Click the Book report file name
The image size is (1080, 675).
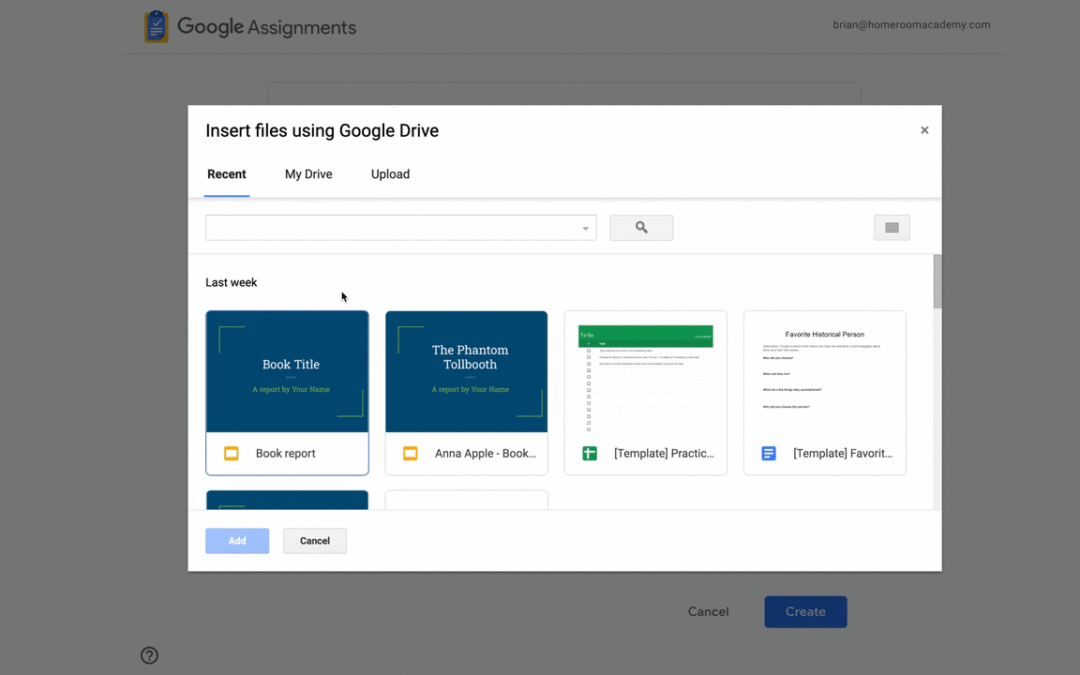point(285,453)
